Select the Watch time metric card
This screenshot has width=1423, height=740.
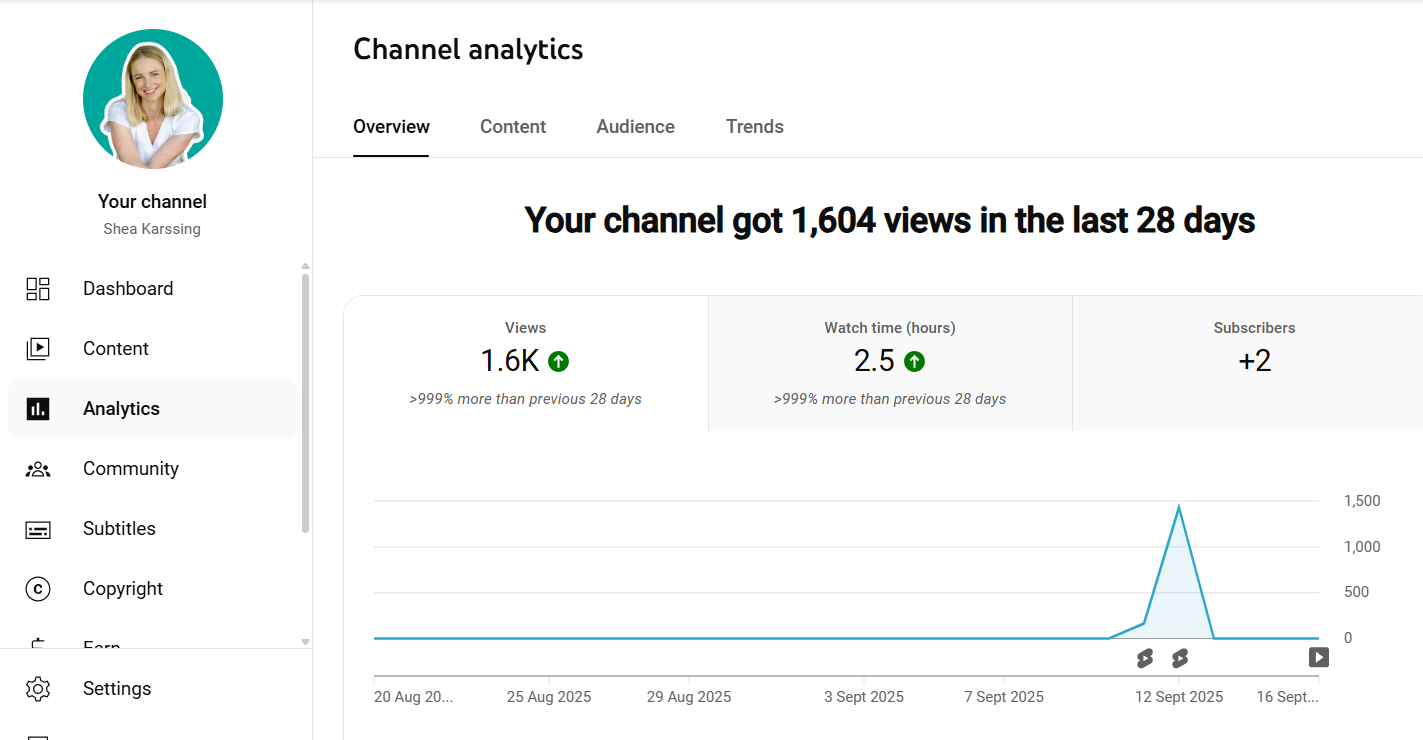(889, 362)
